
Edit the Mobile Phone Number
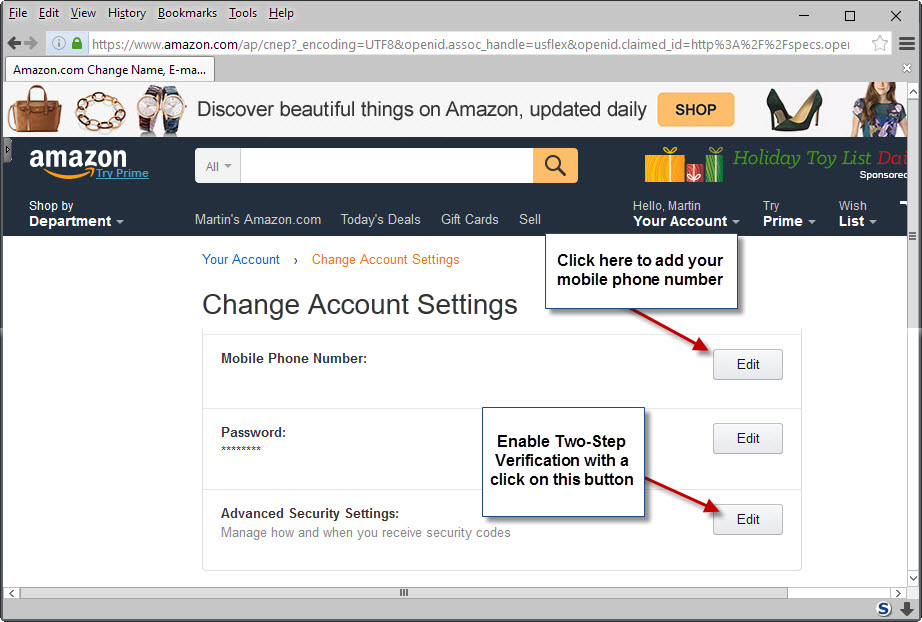click(747, 364)
